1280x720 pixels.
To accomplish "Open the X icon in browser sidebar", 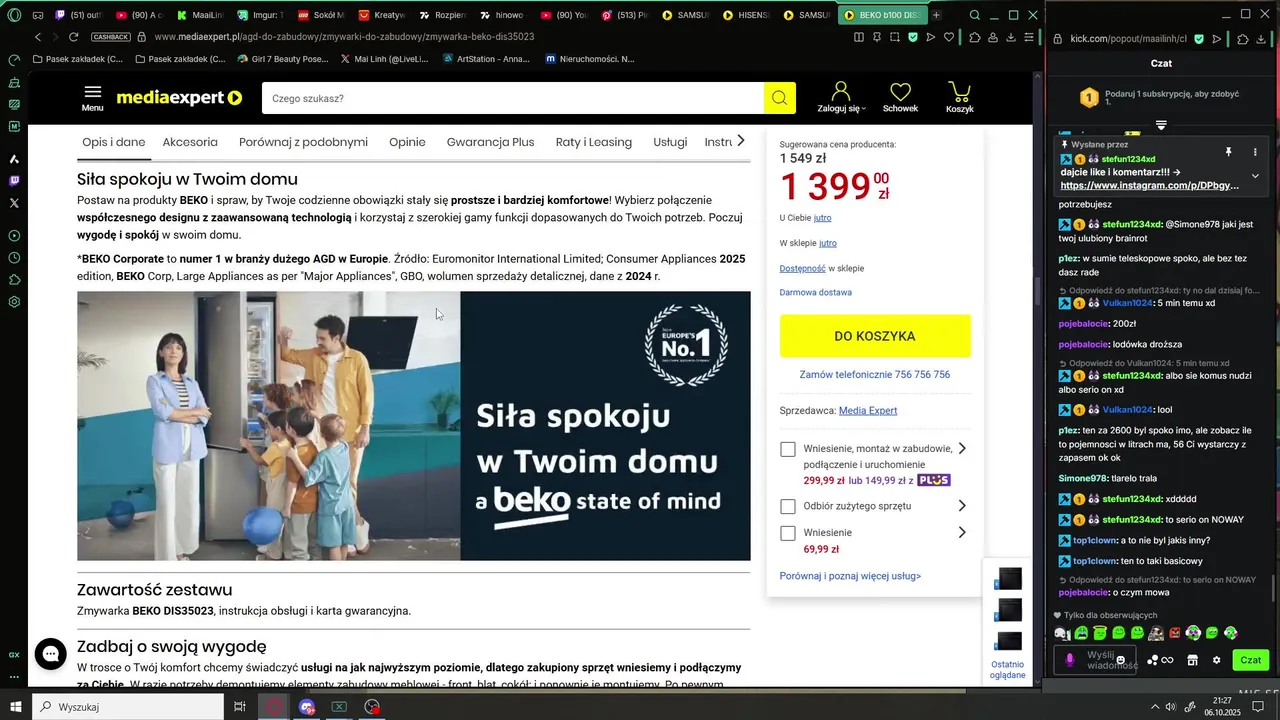I will tap(14, 203).
